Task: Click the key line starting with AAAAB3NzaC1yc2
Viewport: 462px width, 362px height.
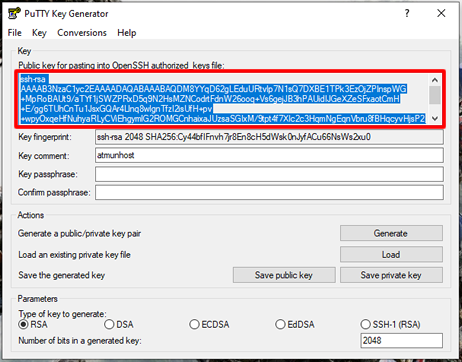Action: [214, 89]
